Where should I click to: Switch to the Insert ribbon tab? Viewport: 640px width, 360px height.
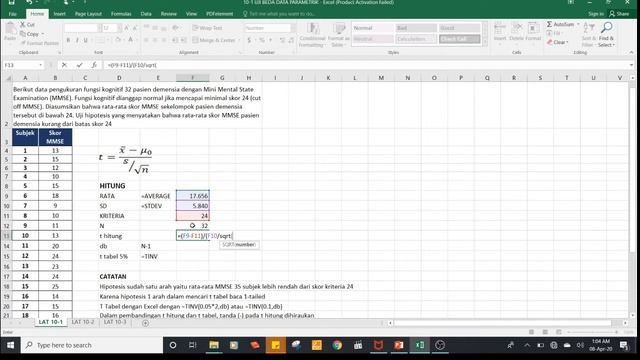click(x=60, y=14)
